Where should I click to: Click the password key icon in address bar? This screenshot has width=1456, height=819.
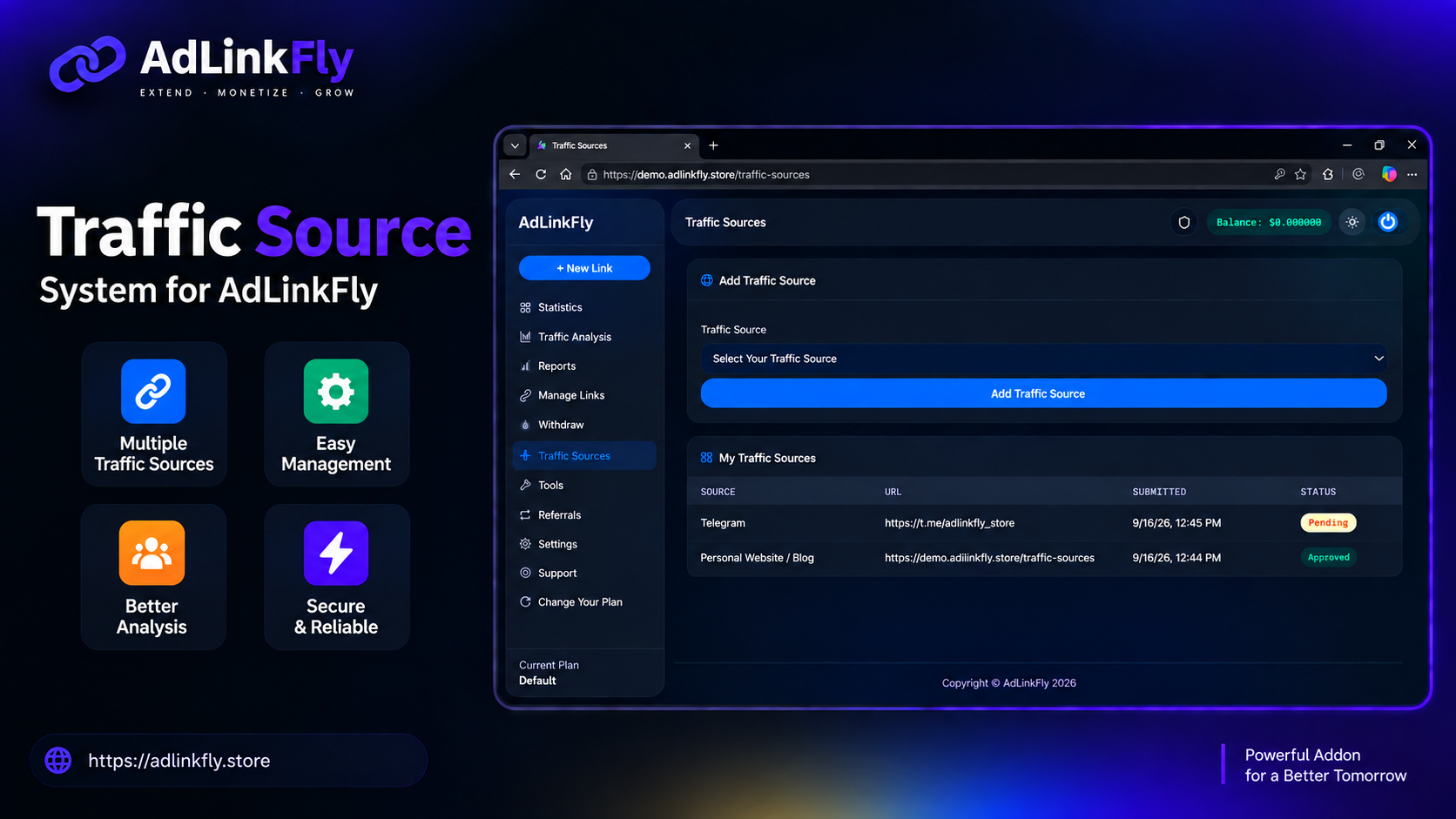click(1279, 174)
